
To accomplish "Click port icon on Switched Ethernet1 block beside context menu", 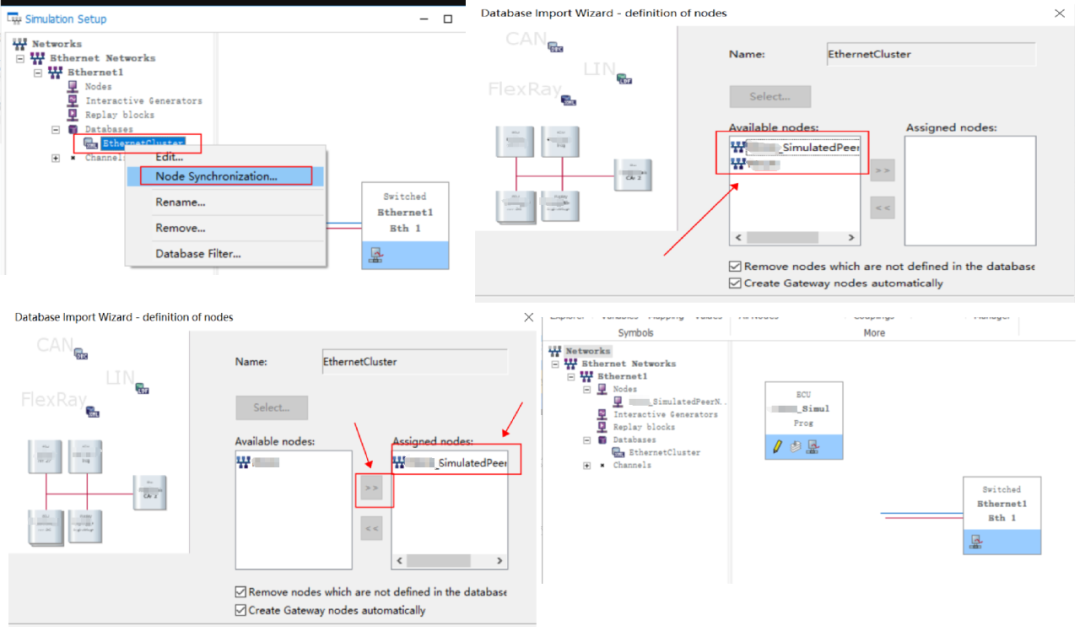I will click(376, 256).
